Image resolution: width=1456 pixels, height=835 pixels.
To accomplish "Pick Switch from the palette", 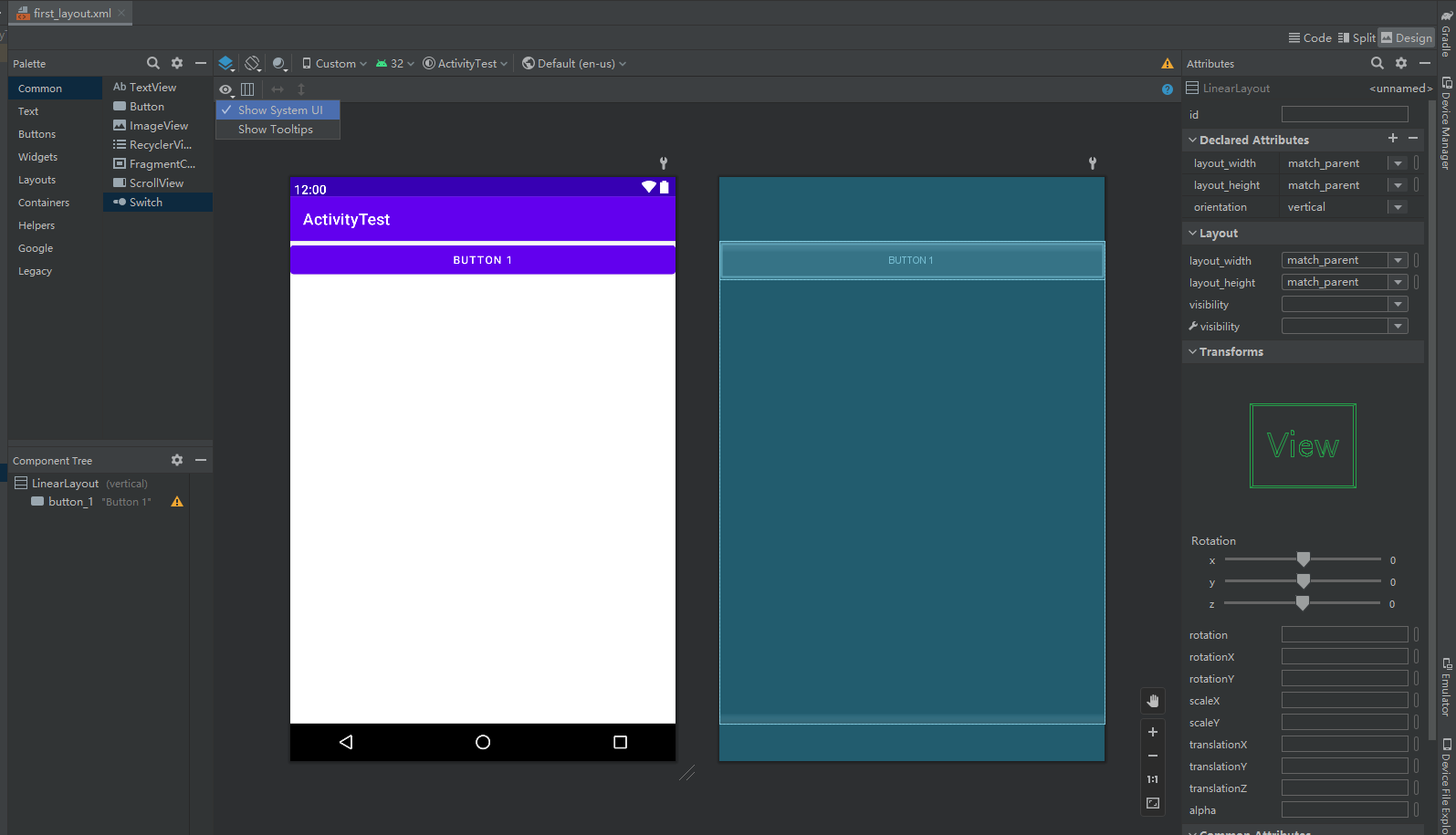I will coord(158,203).
